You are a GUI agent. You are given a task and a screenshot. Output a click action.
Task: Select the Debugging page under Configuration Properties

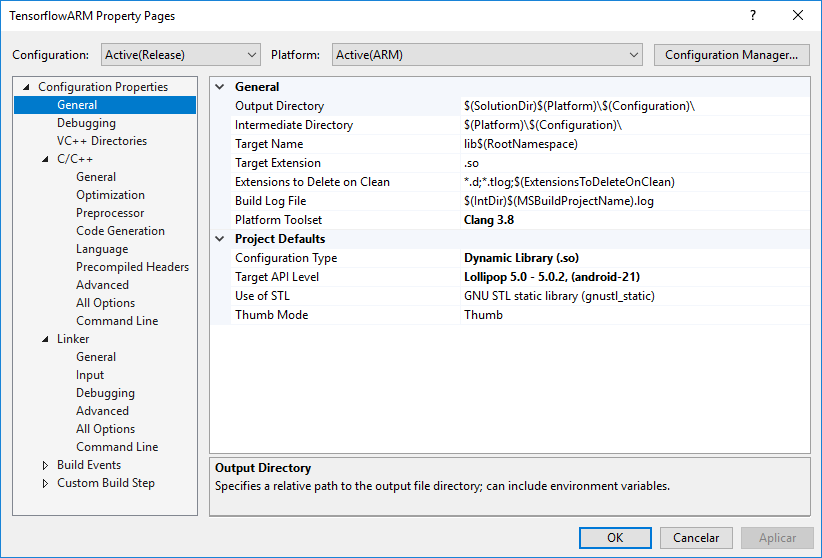click(x=86, y=123)
